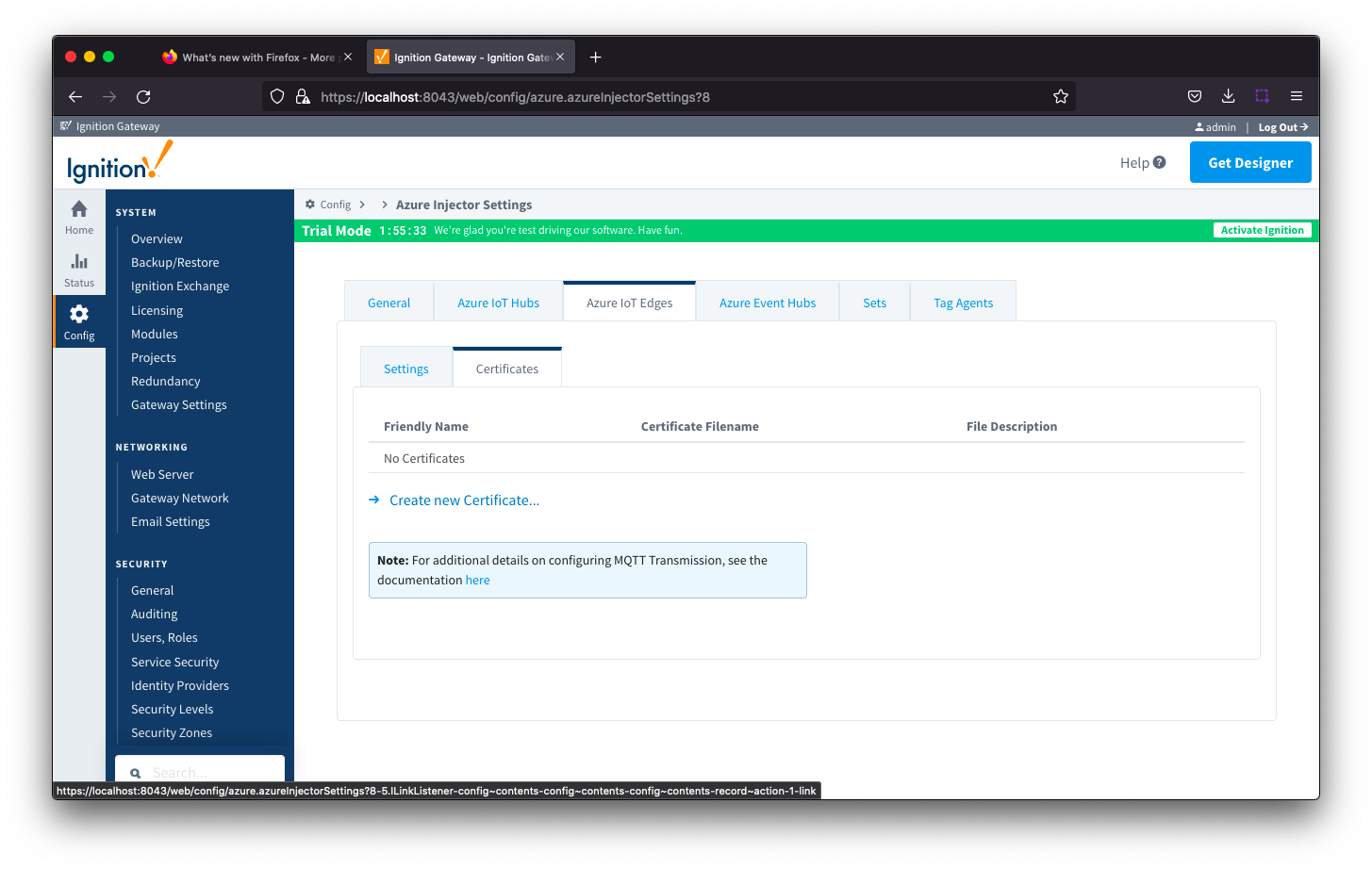Go back with the browser back arrow
The height and width of the screenshot is (869, 1372).
75,96
